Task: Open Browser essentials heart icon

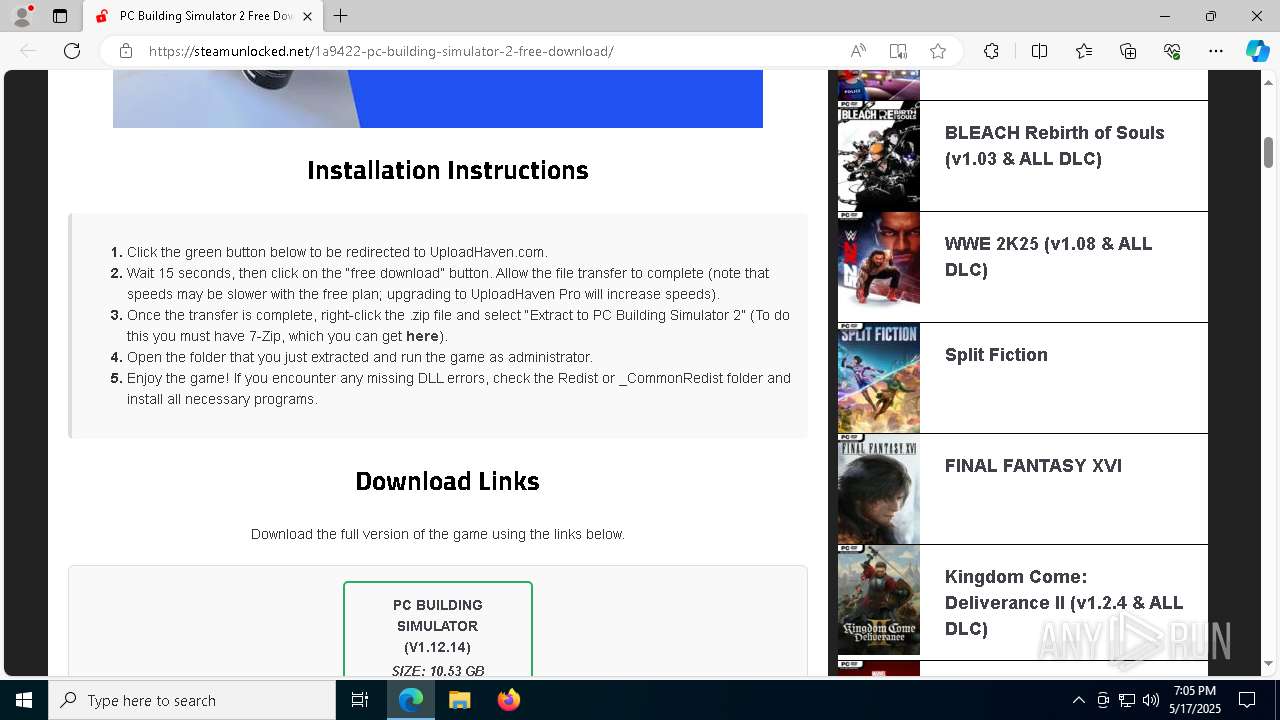Action: click(x=1172, y=51)
